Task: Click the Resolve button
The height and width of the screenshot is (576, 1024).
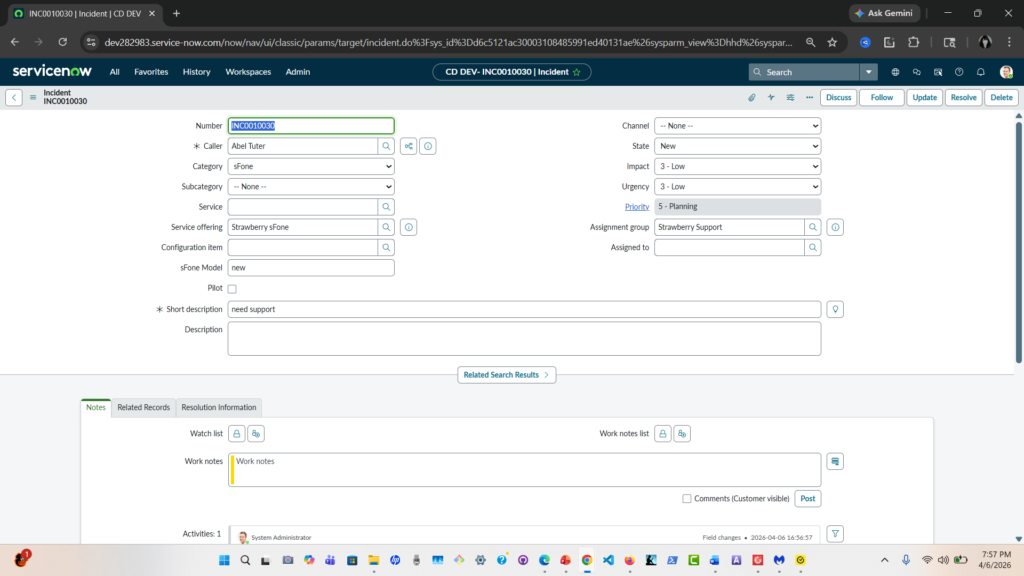Action: click(963, 98)
